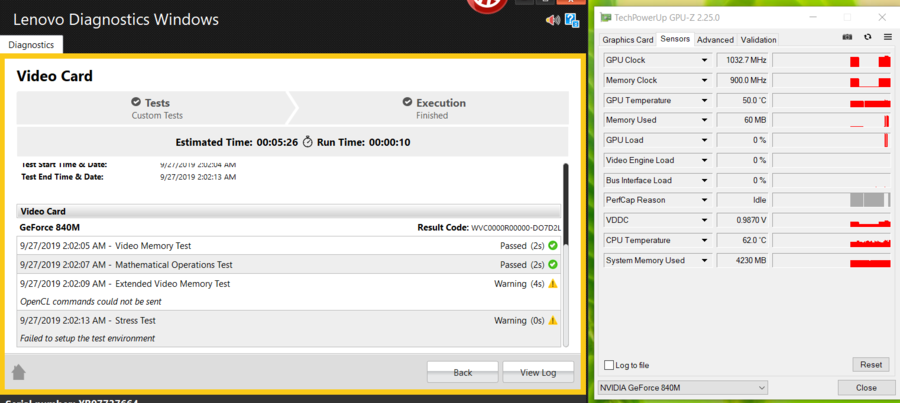The height and width of the screenshot is (403, 900).
Task: Click the VDDC value 0.9870 V
Action: click(x=743, y=220)
